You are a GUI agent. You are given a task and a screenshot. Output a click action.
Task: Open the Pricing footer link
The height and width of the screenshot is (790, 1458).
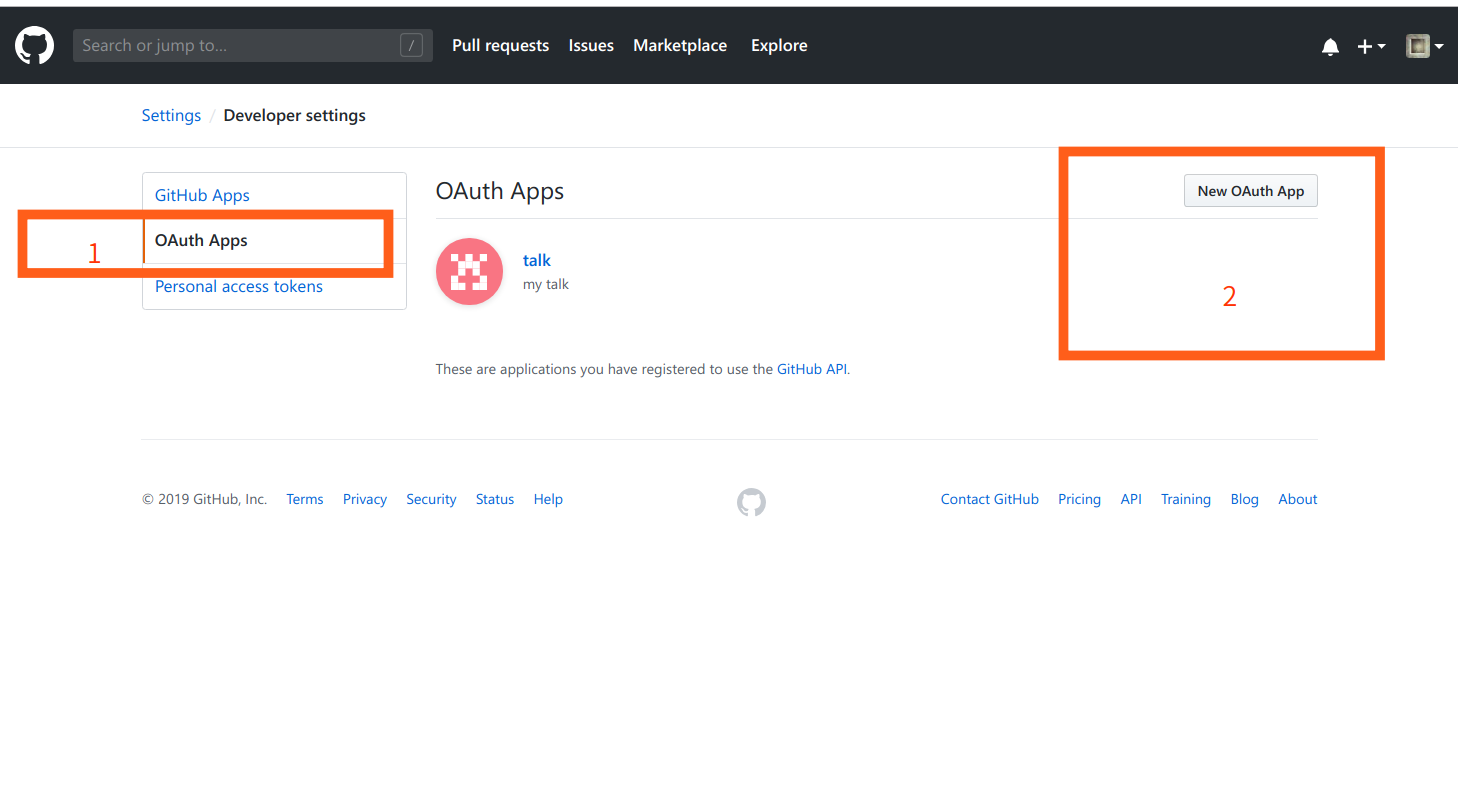click(1080, 499)
